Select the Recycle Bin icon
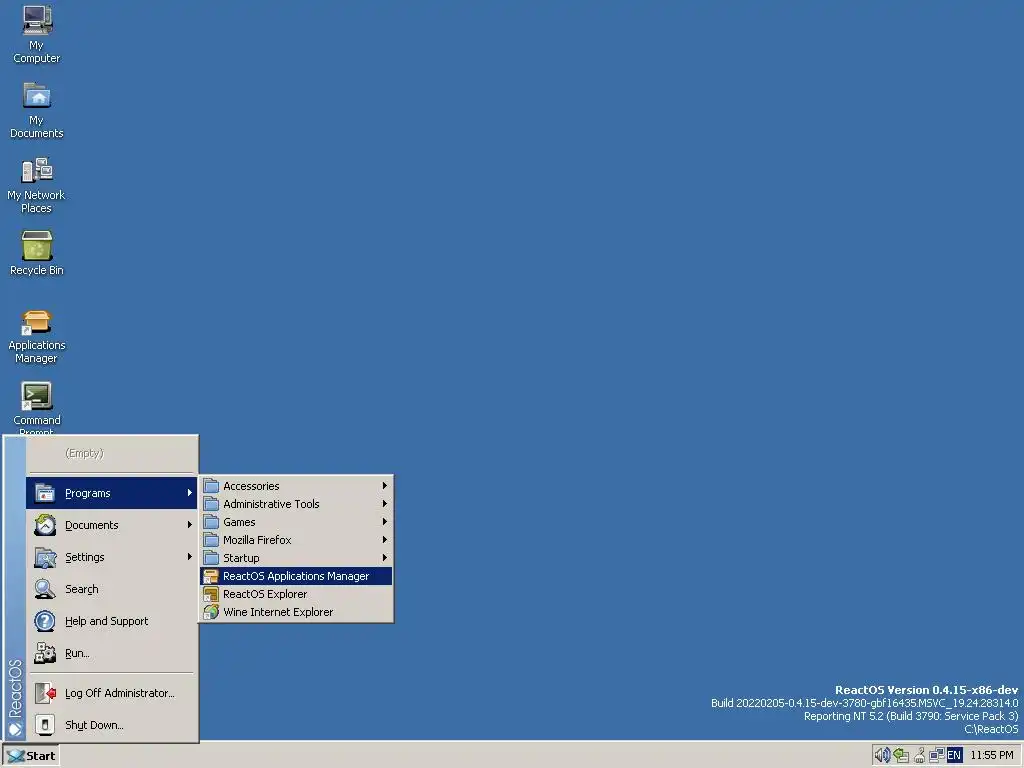1024x768 pixels. [x=37, y=253]
